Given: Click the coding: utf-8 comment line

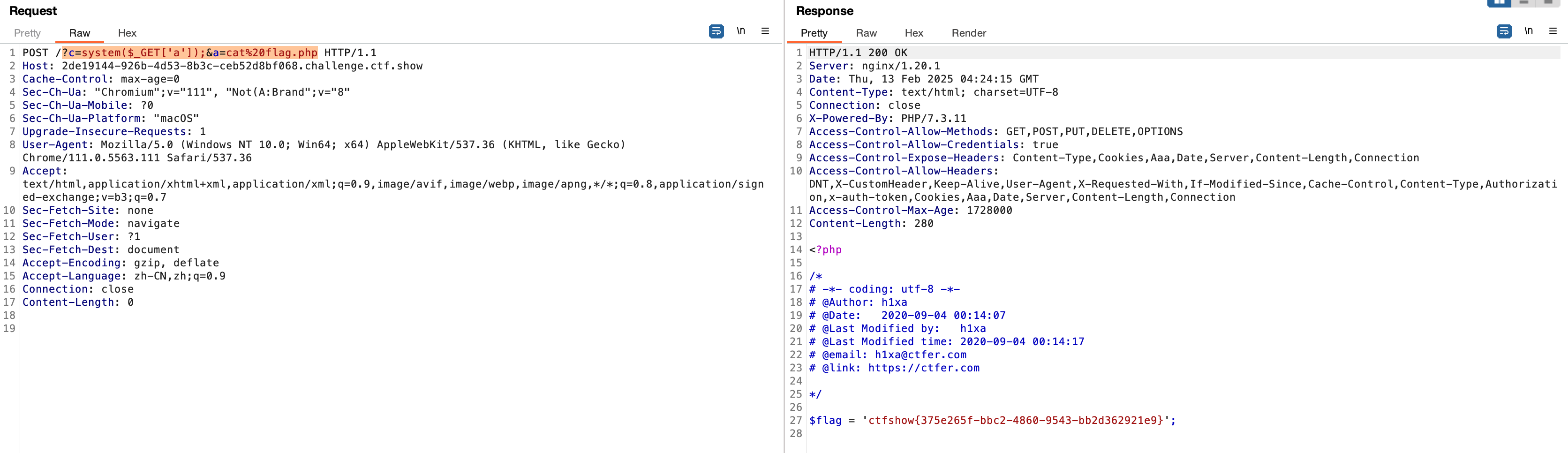Looking at the screenshot, I should coord(884,289).
